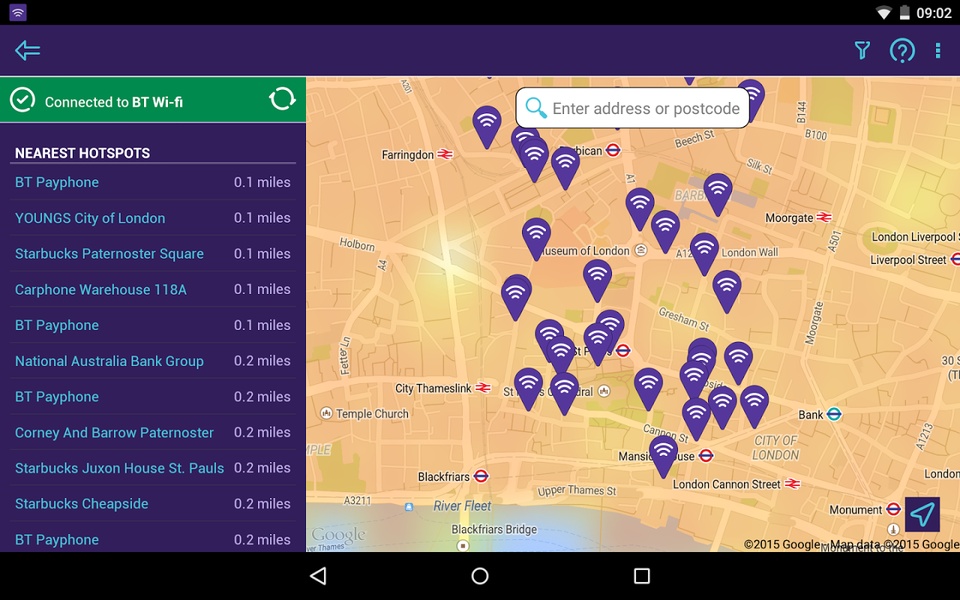Image resolution: width=960 pixels, height=600 pixels.
Task: Click the NEAREST HOTSPOTS heading
Action: point(82,153)
